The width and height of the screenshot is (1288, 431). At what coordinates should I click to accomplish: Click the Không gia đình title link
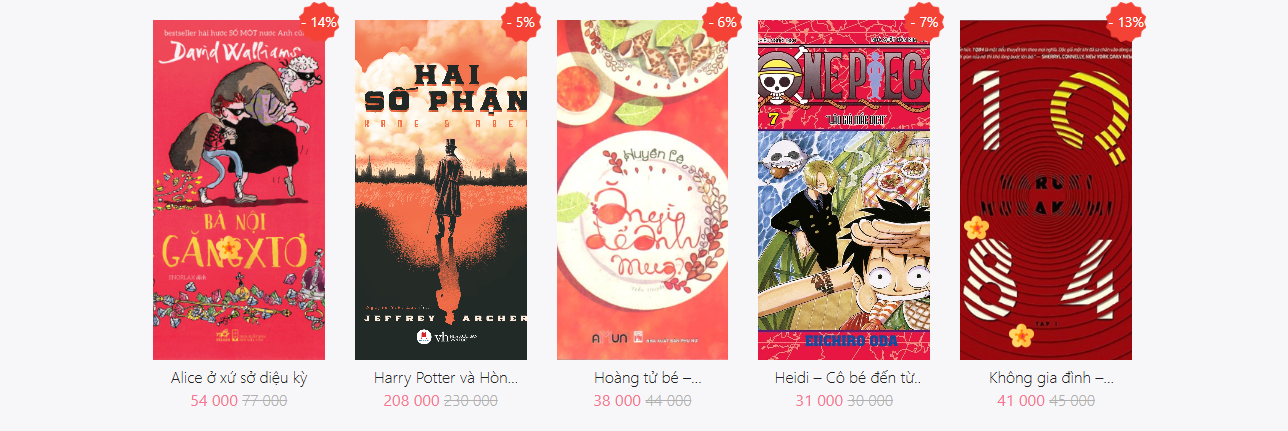coord(1051,378)
